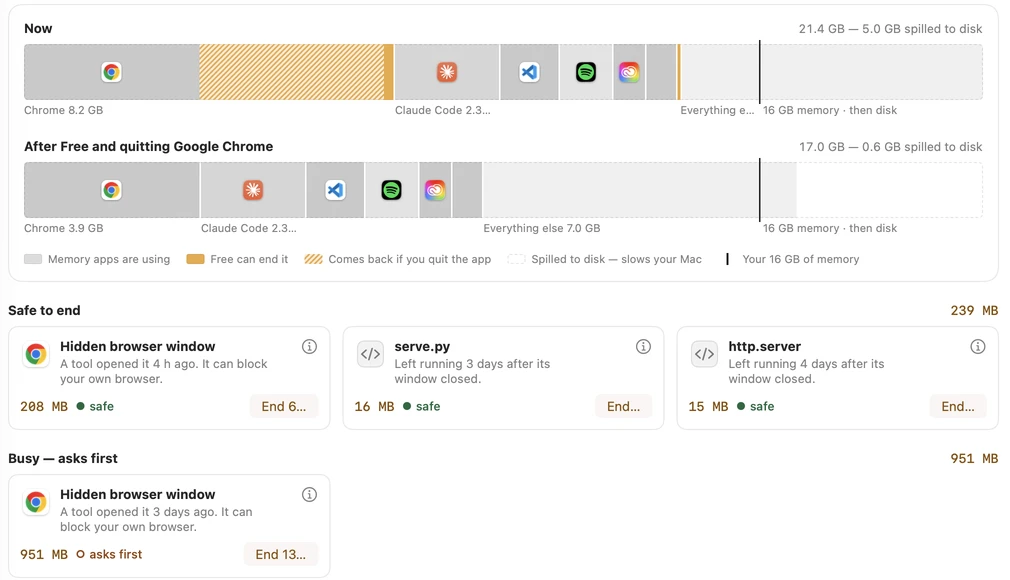Click the '208 MB' value
The width and height of the screenshot is (1010, 580).
coord(44,407)
